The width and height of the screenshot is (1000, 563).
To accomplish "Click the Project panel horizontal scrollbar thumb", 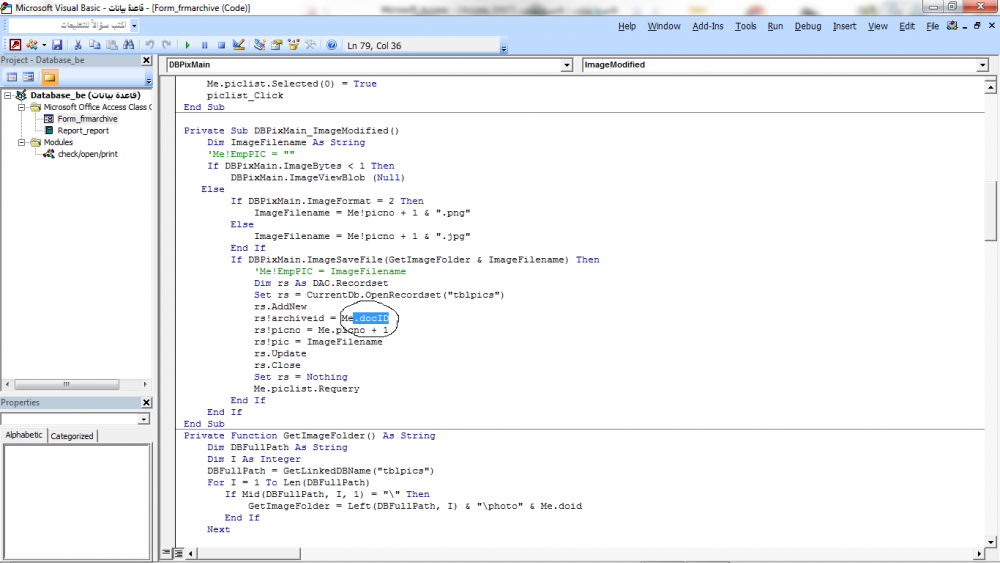I will coord(66,384).
